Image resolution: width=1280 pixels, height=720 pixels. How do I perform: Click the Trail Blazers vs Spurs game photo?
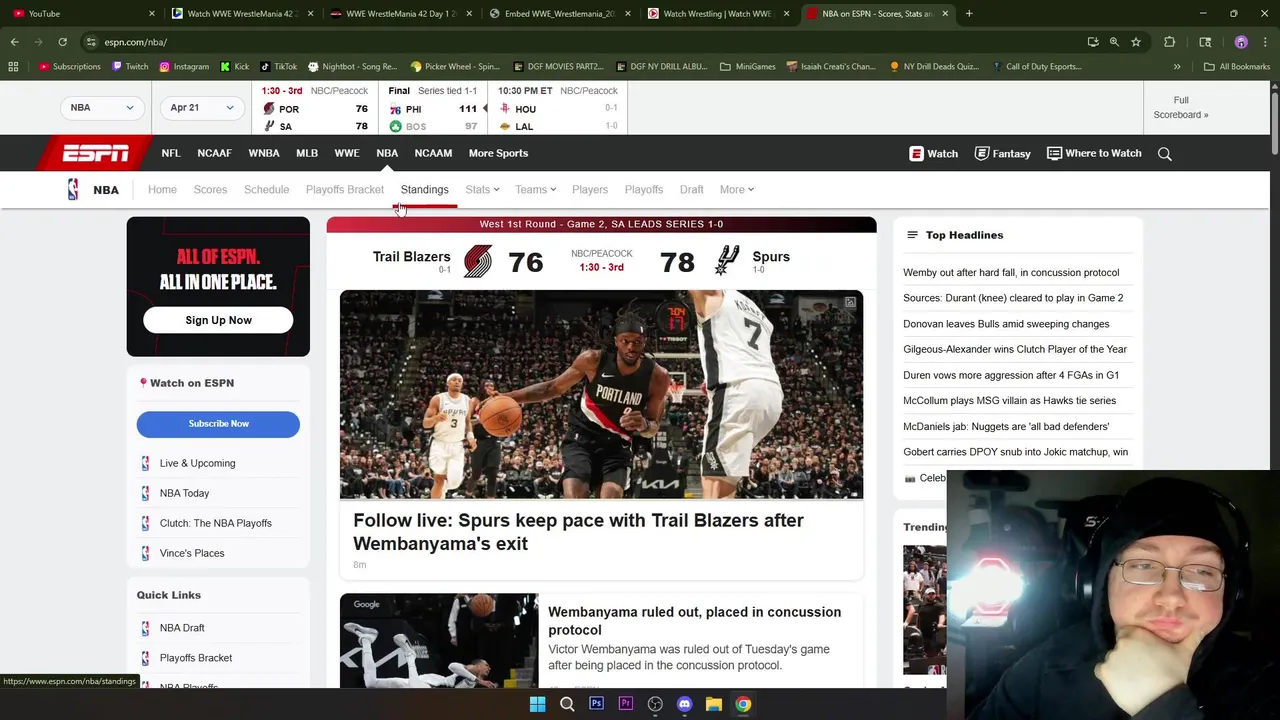pos(601,394)
